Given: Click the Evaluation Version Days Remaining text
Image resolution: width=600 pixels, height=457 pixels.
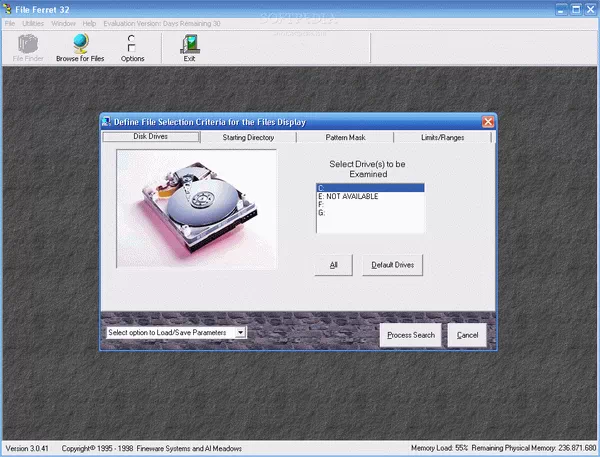Looking at the screenshot, I should 162,24.
